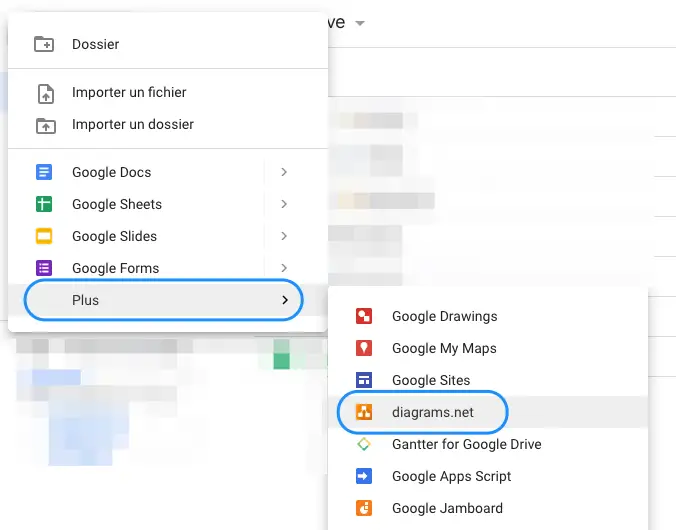Viewport: 676px width, 530px height.
Task: Select Google Apps Script in the submenu
Action: (x=488, y=476)
